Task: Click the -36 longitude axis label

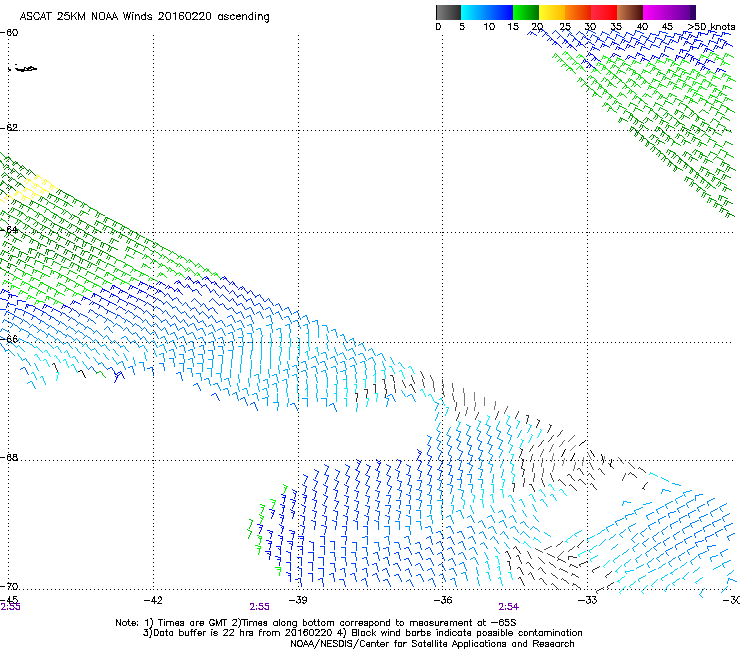Action: (442, 600)
